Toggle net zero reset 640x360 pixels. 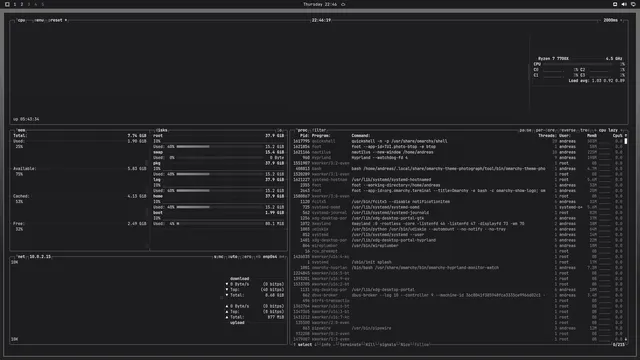click(x=247, y=257)
